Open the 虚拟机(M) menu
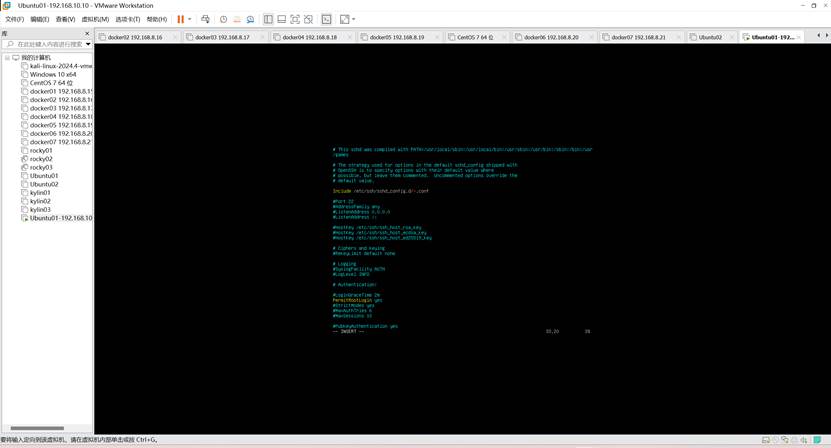Image resolution: width=831 pixels, height=448 pixels. point(95,19)
